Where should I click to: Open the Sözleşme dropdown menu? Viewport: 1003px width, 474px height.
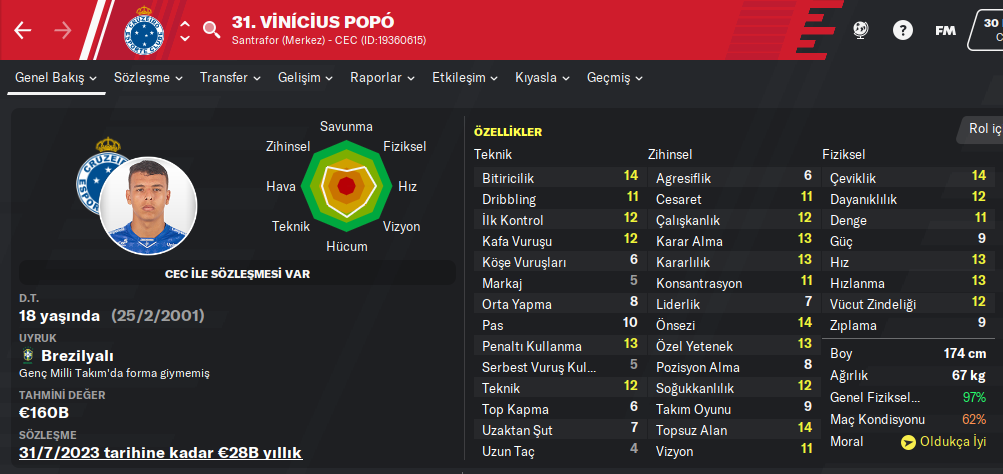tap(148, 77)
